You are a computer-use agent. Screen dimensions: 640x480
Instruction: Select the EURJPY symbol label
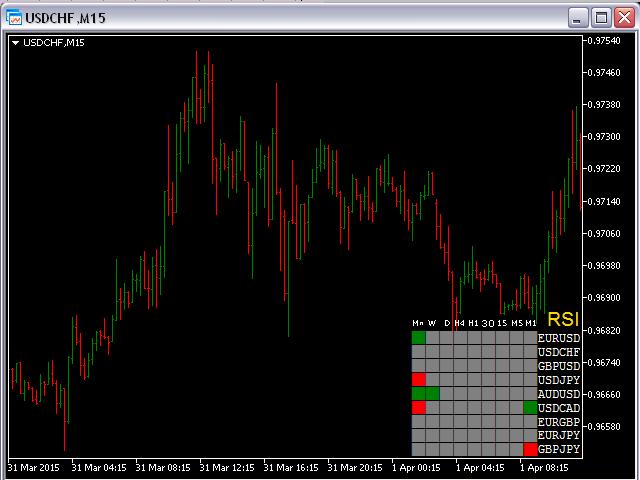[558, 436]
